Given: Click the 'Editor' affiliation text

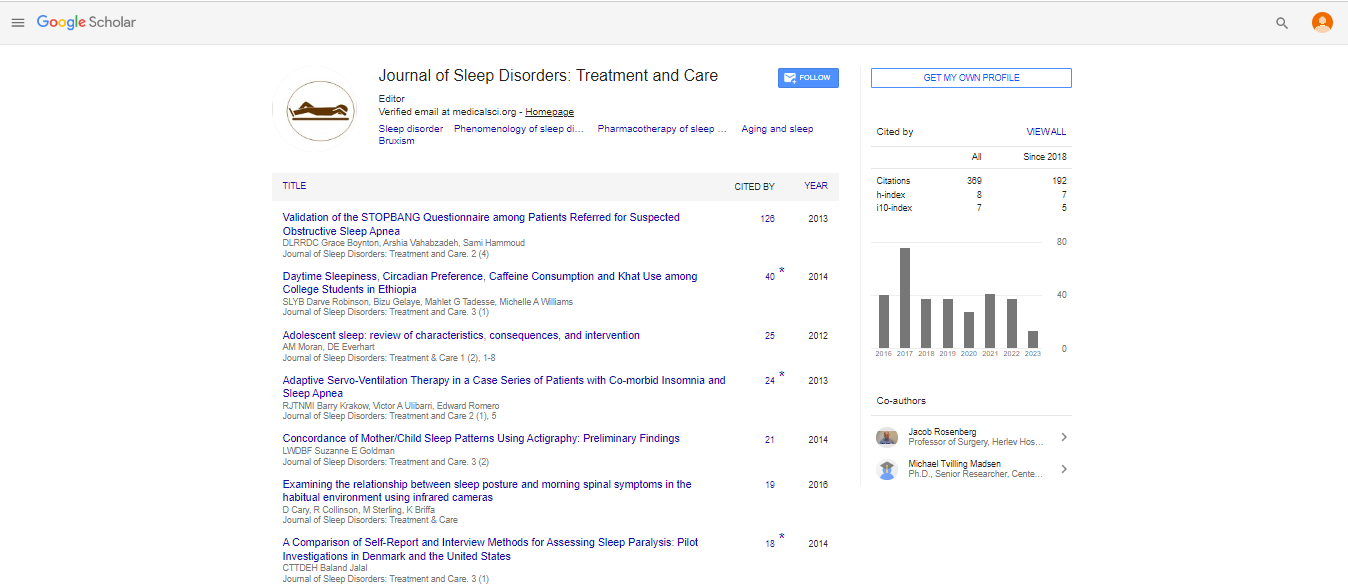Looking at the screenshot, I should coord(392,98).
